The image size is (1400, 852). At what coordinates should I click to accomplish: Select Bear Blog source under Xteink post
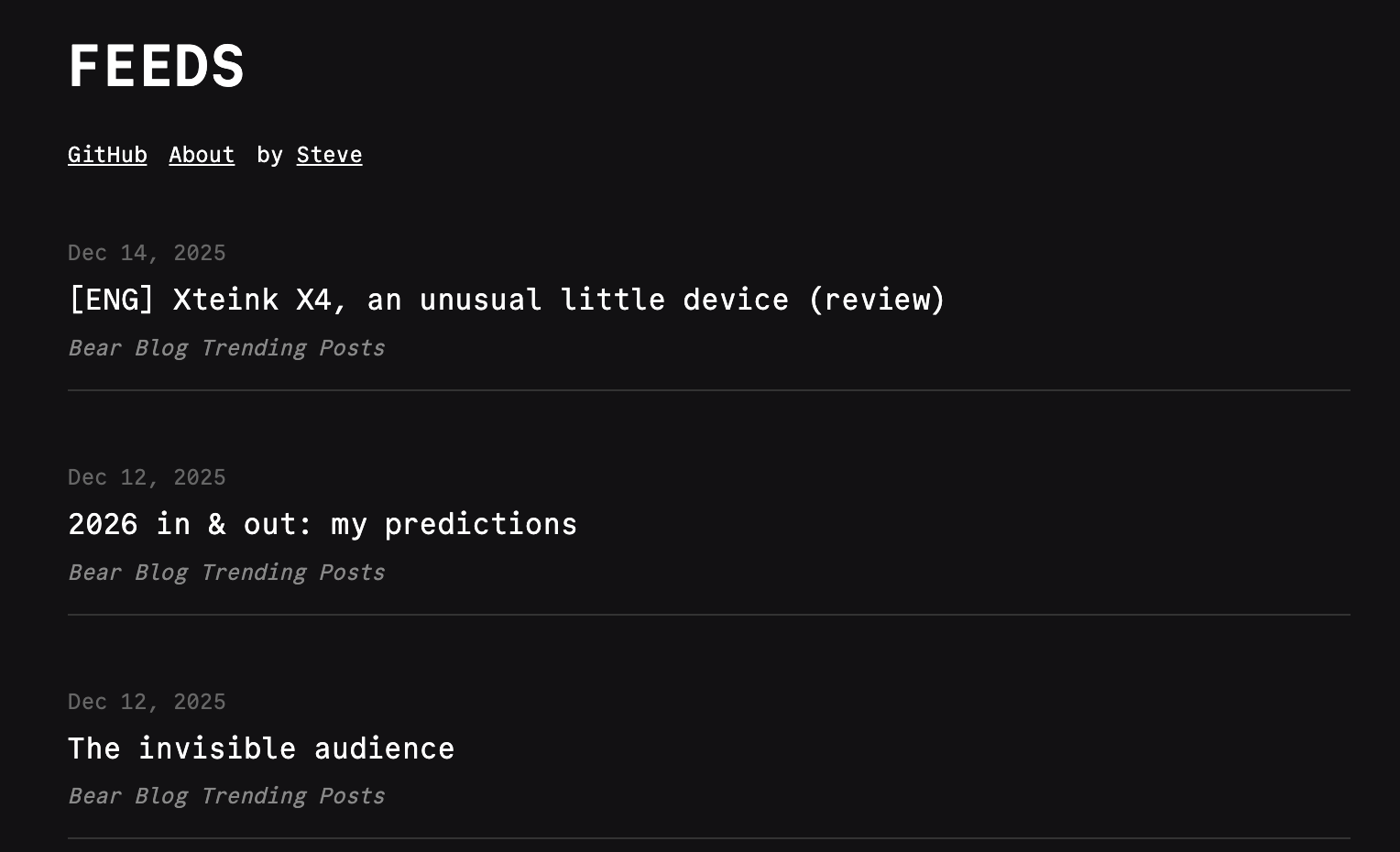tap(226, 348)
